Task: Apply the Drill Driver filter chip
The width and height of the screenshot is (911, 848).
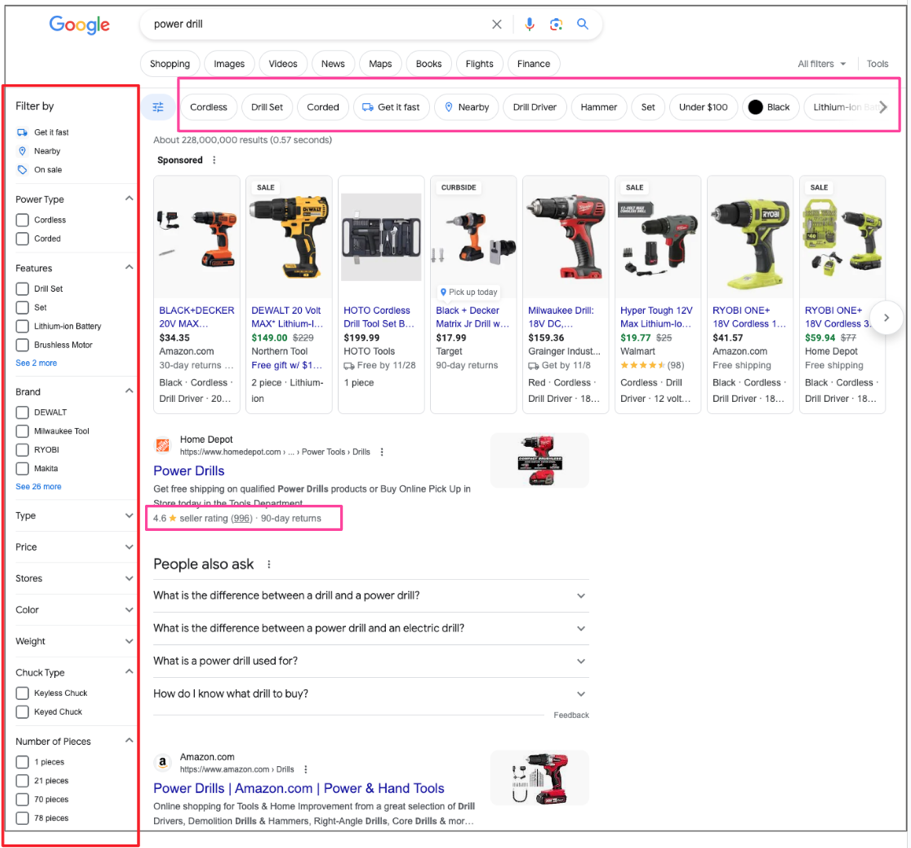Action: pyautogui.click(x=535, y=107)
